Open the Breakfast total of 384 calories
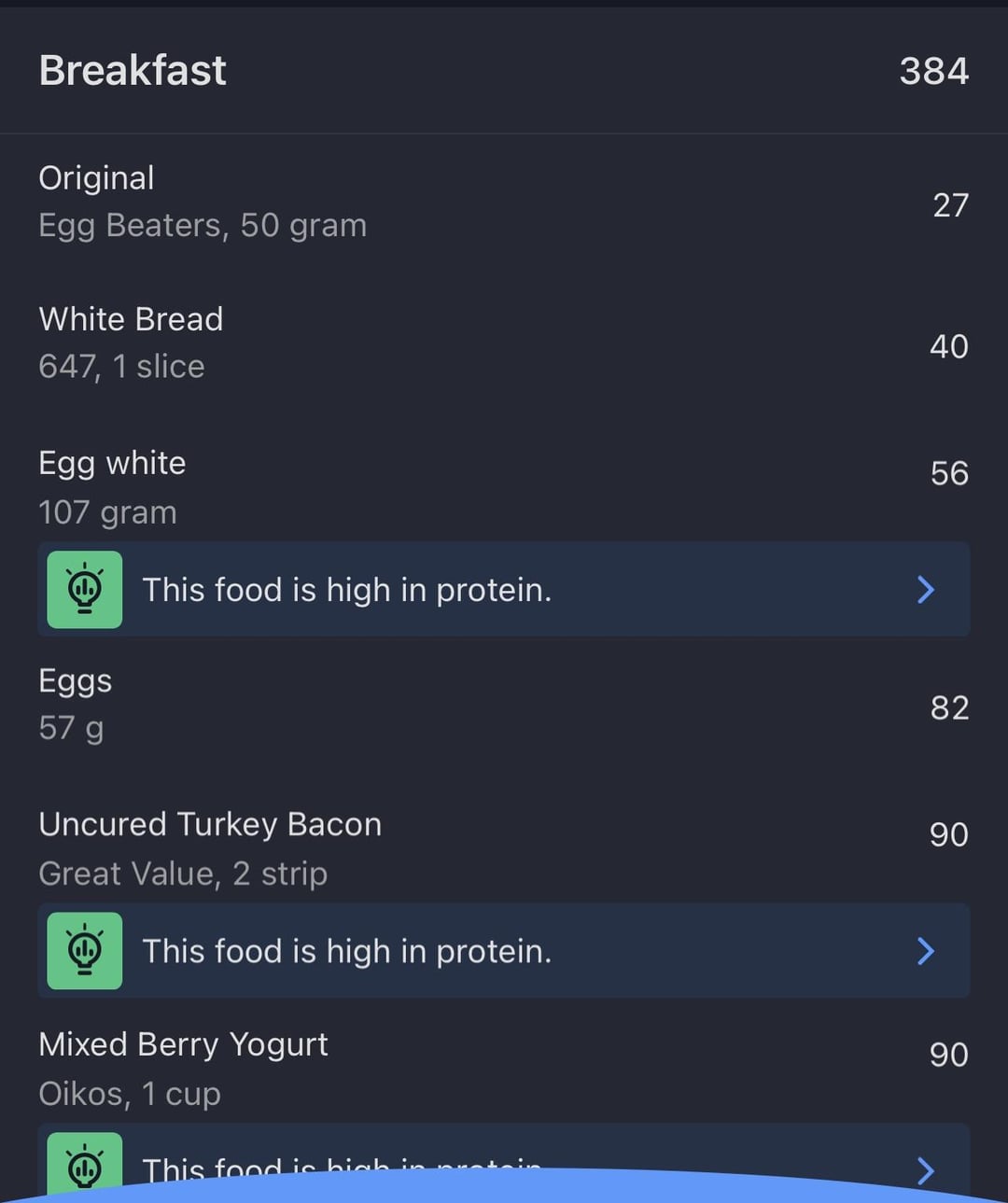This screenshot has height=1203, width=1008. click(933, 71)
